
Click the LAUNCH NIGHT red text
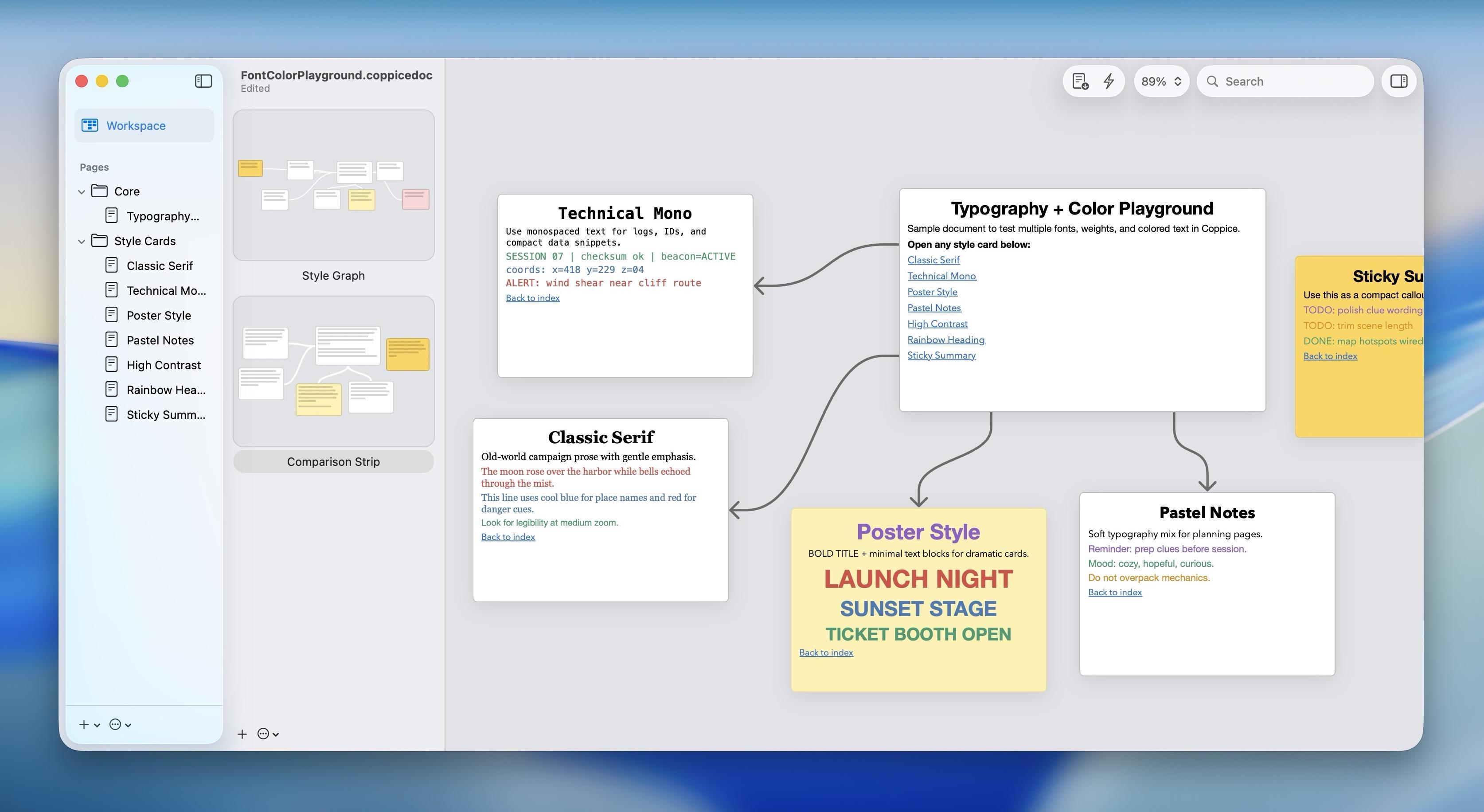pos(918,579)
